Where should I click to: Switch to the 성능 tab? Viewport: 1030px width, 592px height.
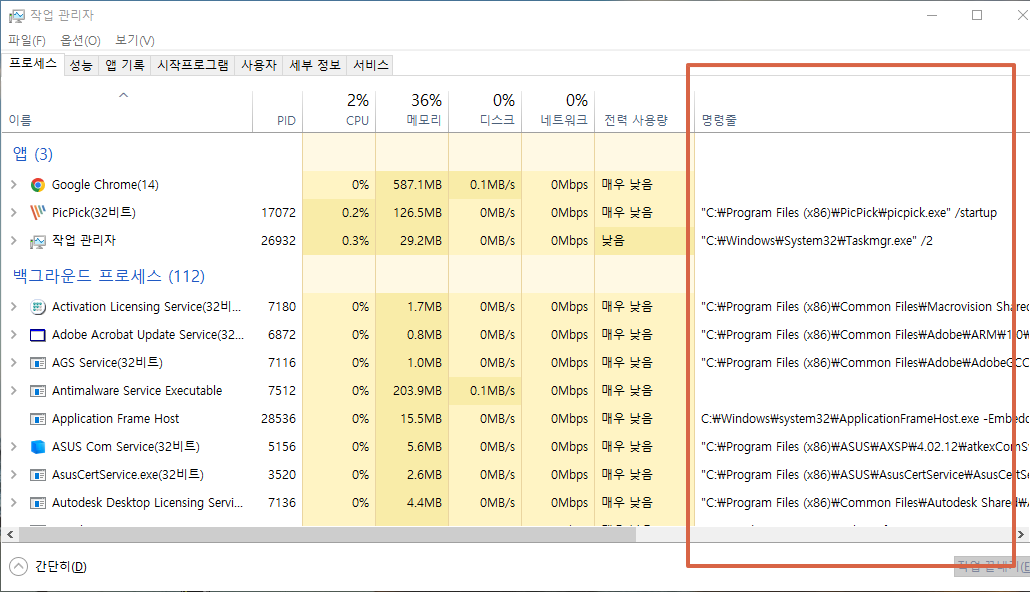point(80,64)
